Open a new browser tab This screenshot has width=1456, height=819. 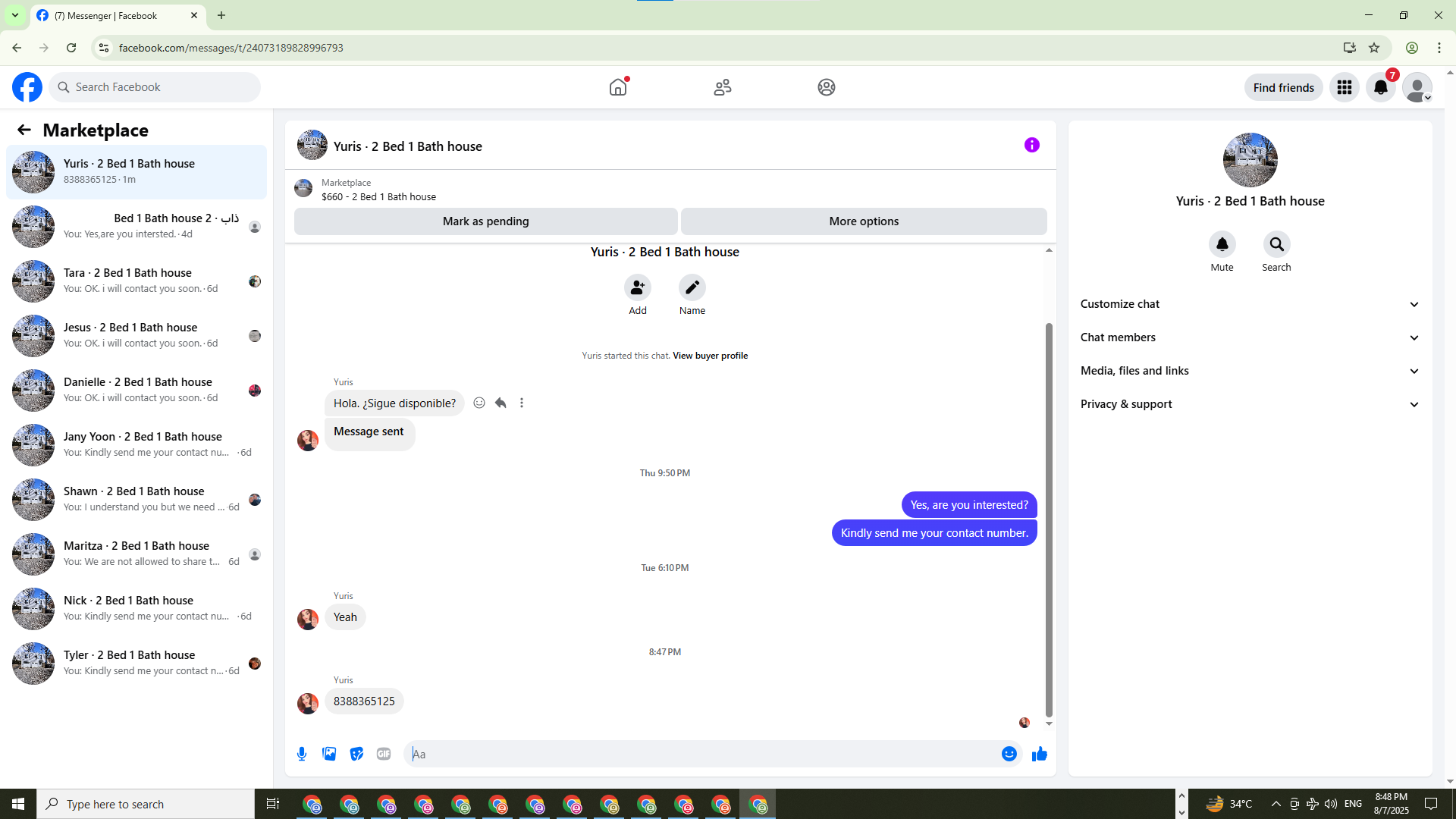coord(221,15)
